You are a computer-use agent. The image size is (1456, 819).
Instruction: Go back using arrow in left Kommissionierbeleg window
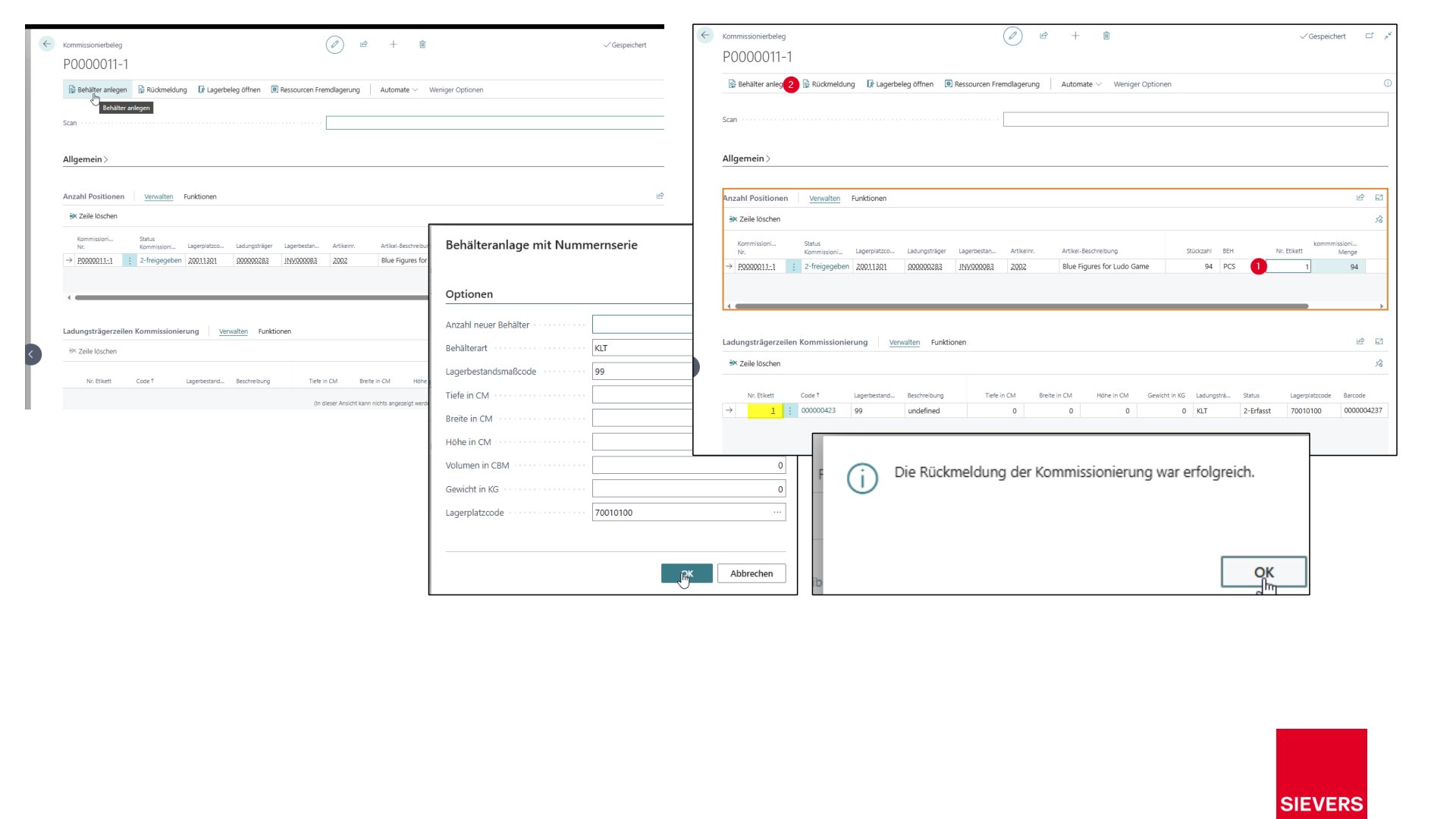[47, 44]
